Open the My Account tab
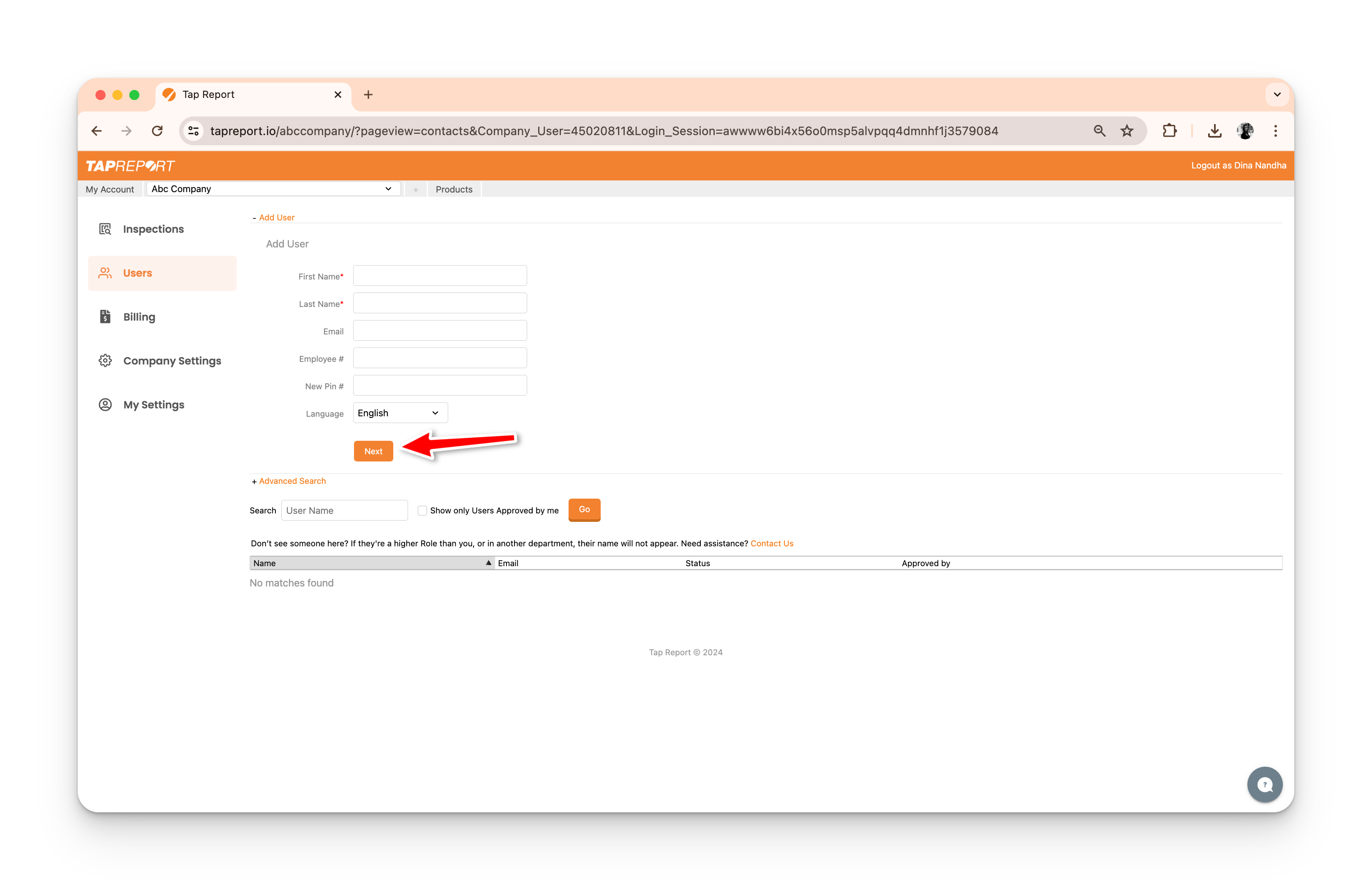 click(x=109, y=190)
